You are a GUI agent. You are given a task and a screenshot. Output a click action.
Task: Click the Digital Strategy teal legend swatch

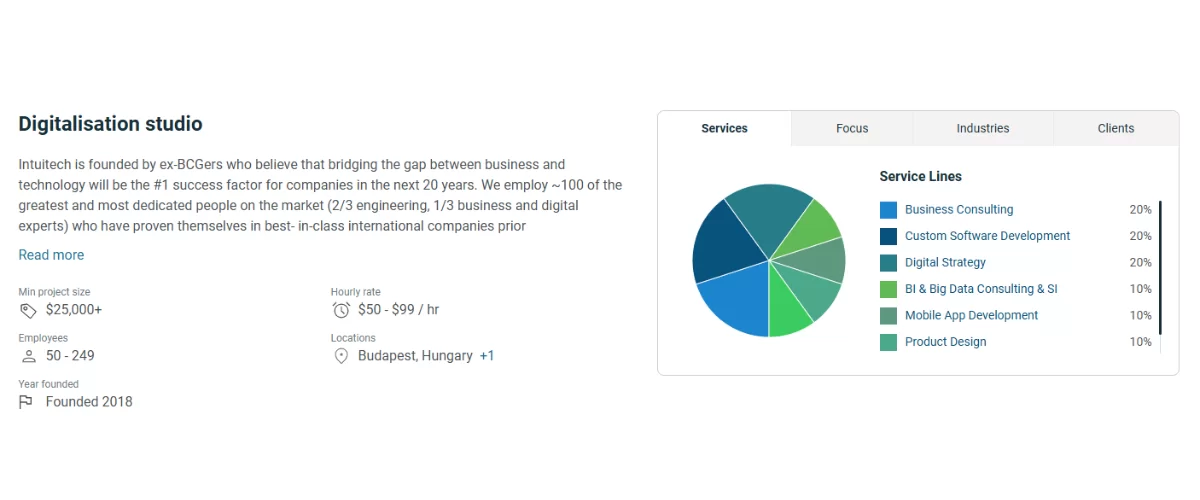888,263
